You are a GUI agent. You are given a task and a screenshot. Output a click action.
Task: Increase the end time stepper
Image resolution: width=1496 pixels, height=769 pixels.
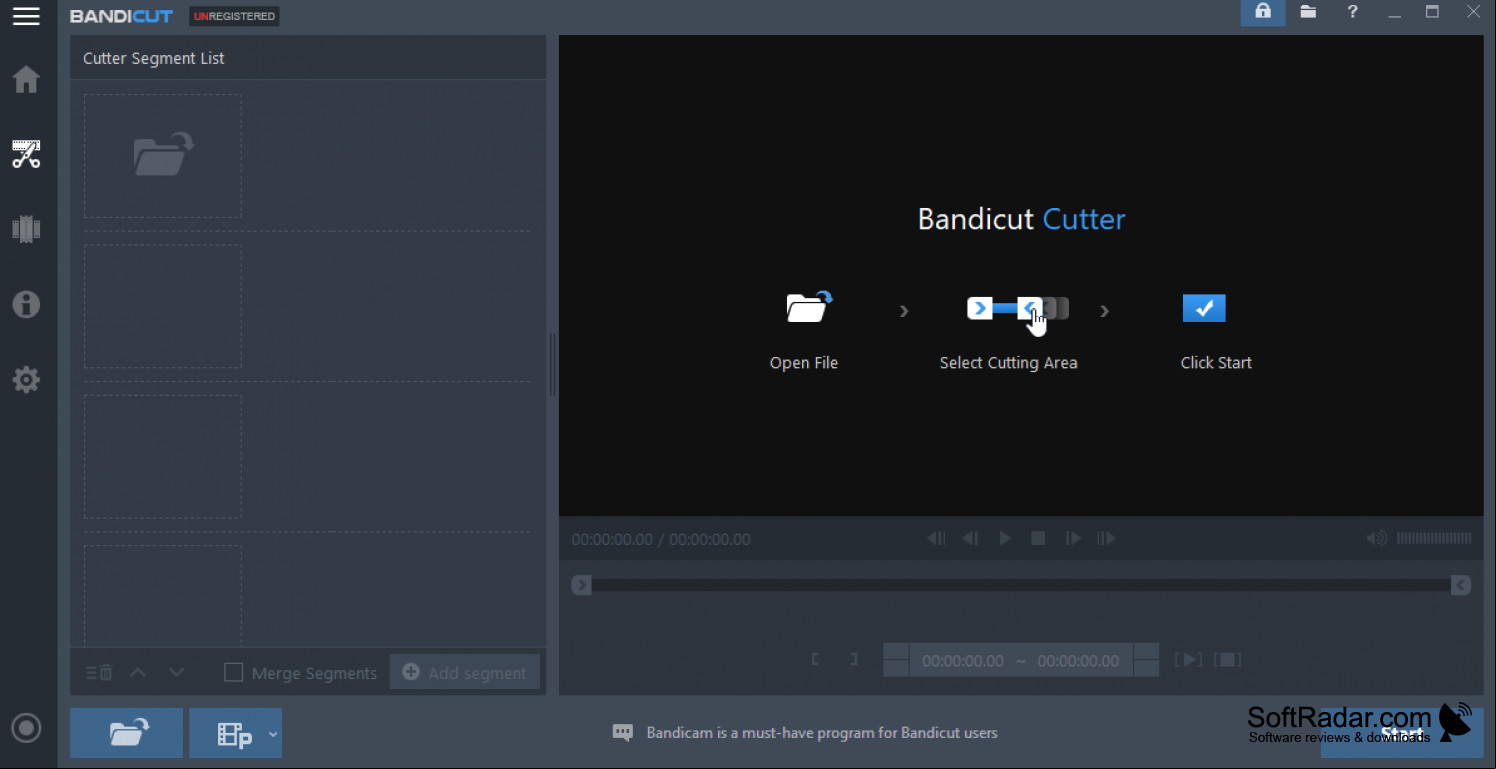tap(1146, 651)
